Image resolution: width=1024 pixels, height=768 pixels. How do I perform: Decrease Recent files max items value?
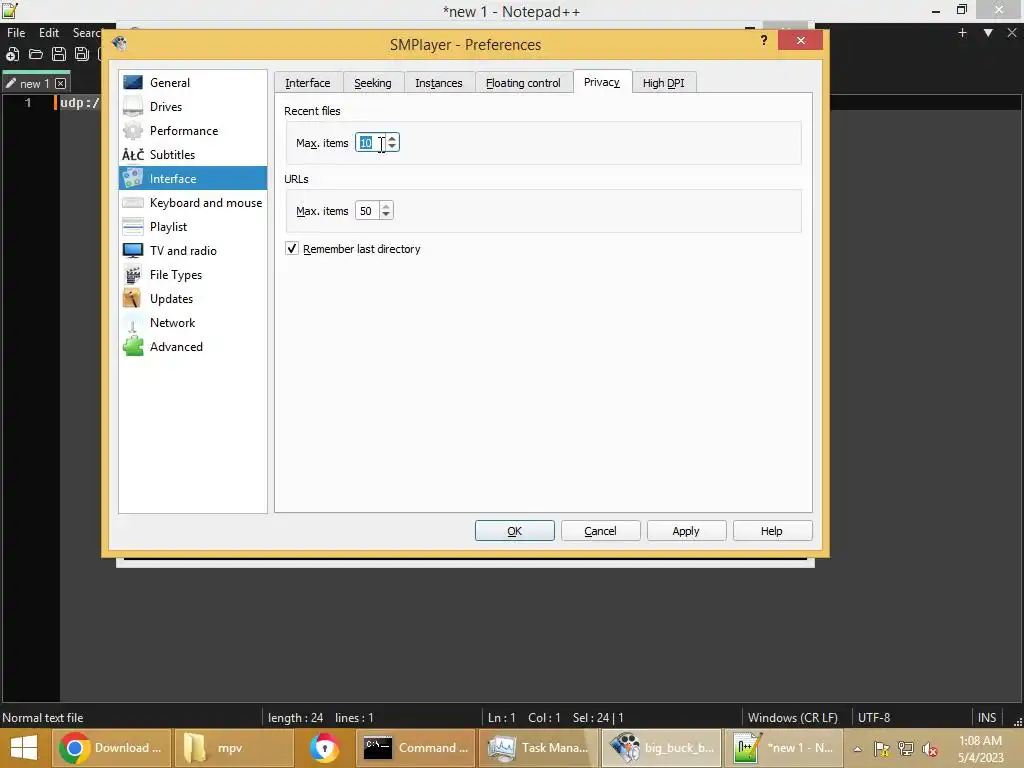click(392, 147)
